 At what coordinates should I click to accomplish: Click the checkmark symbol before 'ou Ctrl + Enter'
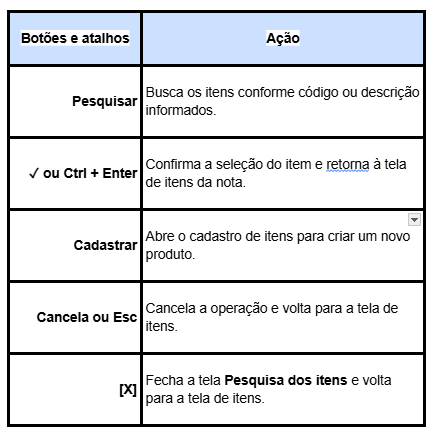(x=34, y=173)
